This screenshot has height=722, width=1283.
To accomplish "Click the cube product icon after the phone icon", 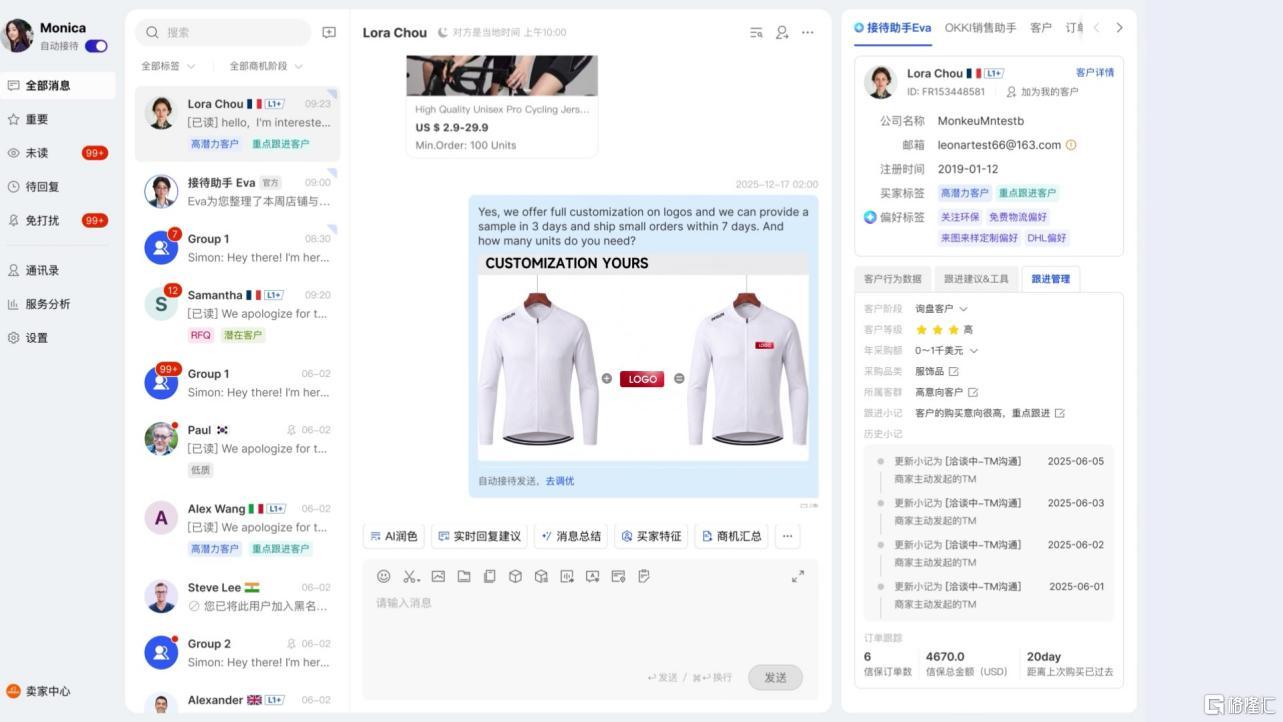I will 515,576.
